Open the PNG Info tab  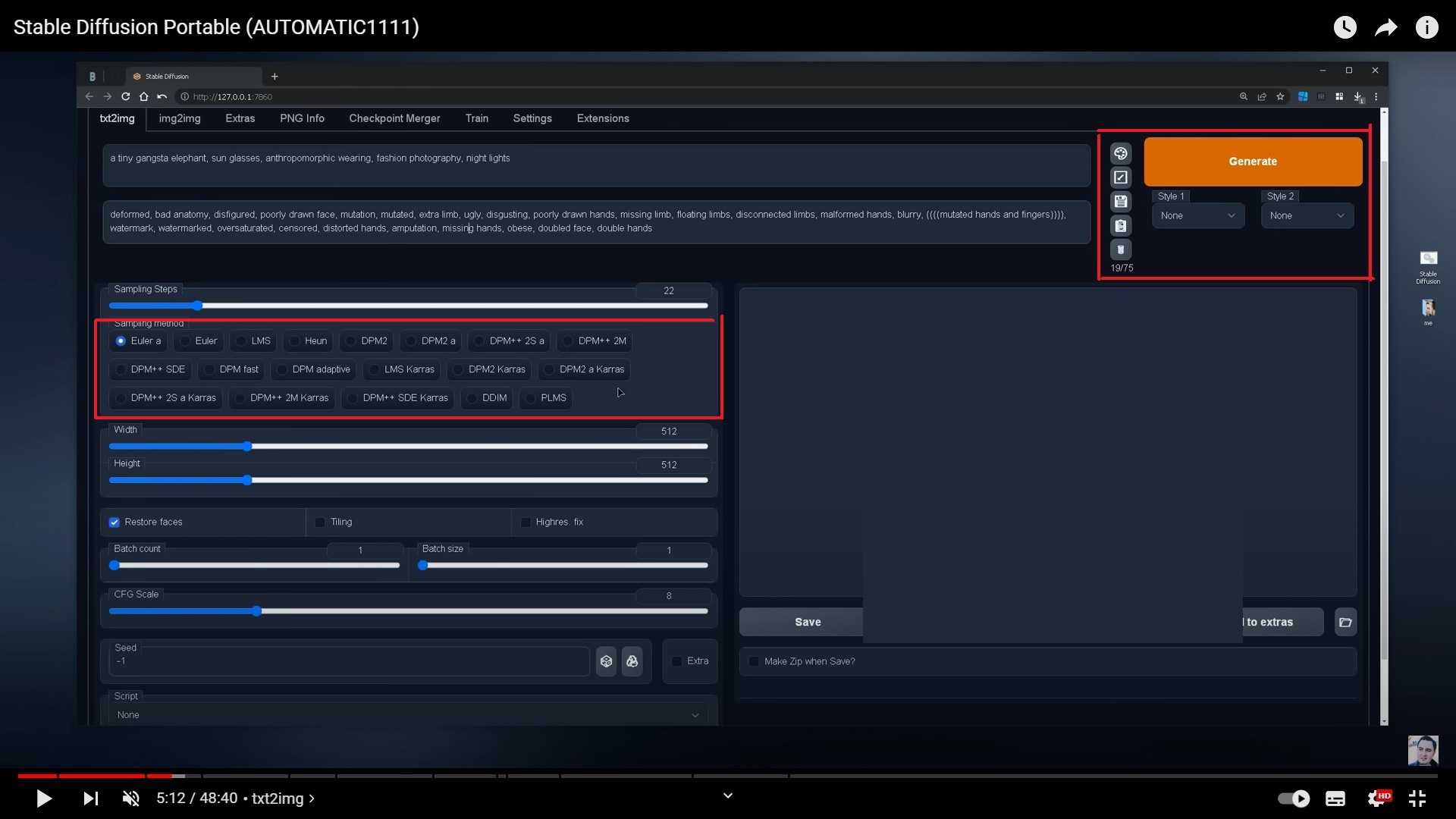pyautogui.click(x=302, y=118)
